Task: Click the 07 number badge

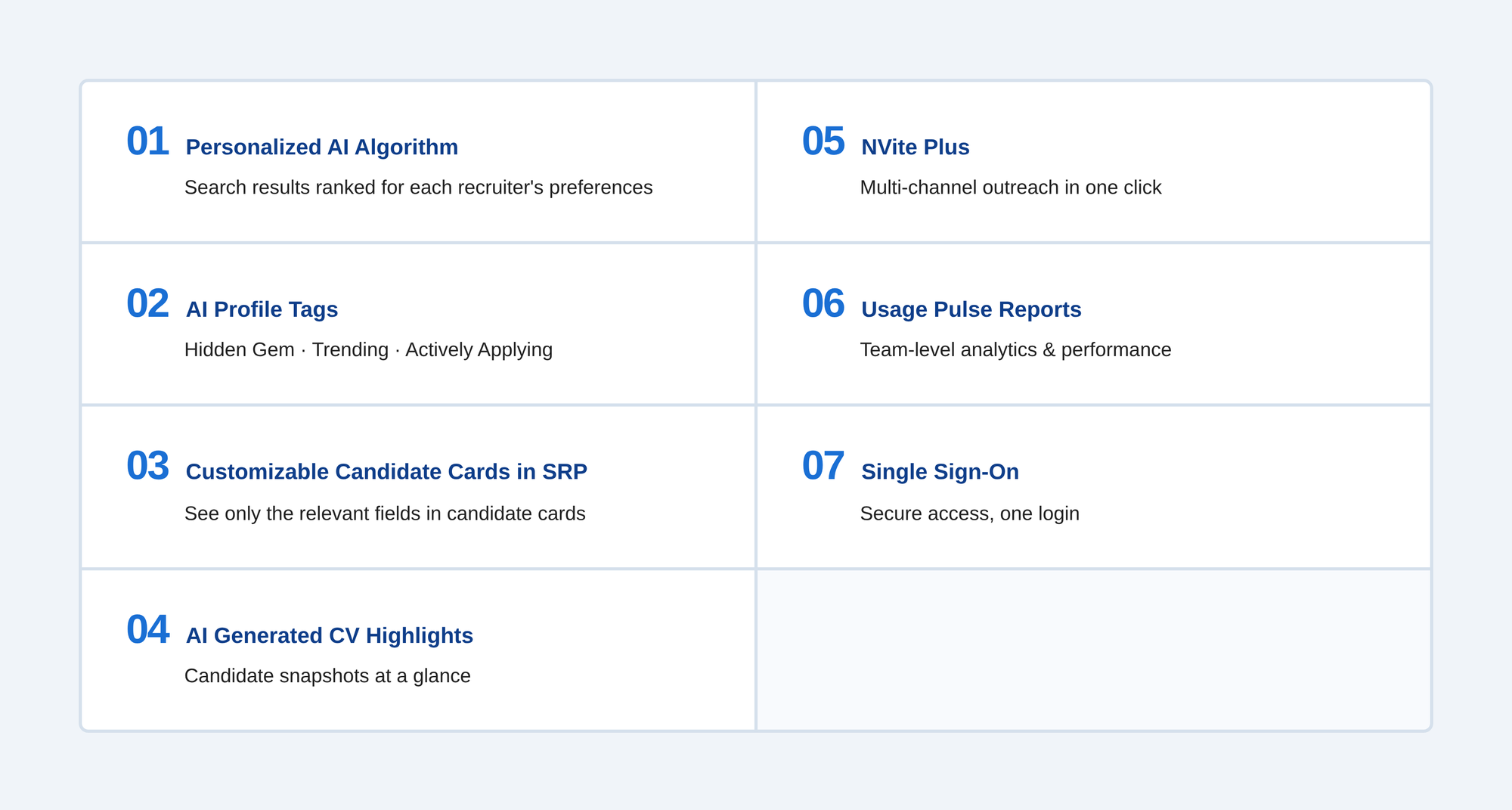Action: [823, 466]
